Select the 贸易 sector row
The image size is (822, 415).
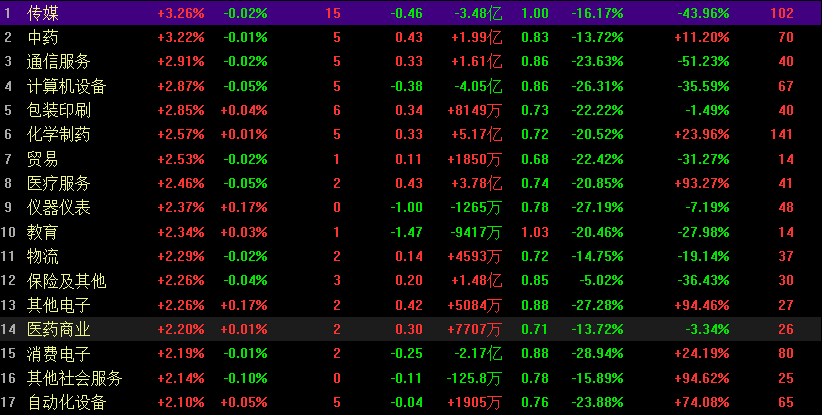[x=42, y=159]
